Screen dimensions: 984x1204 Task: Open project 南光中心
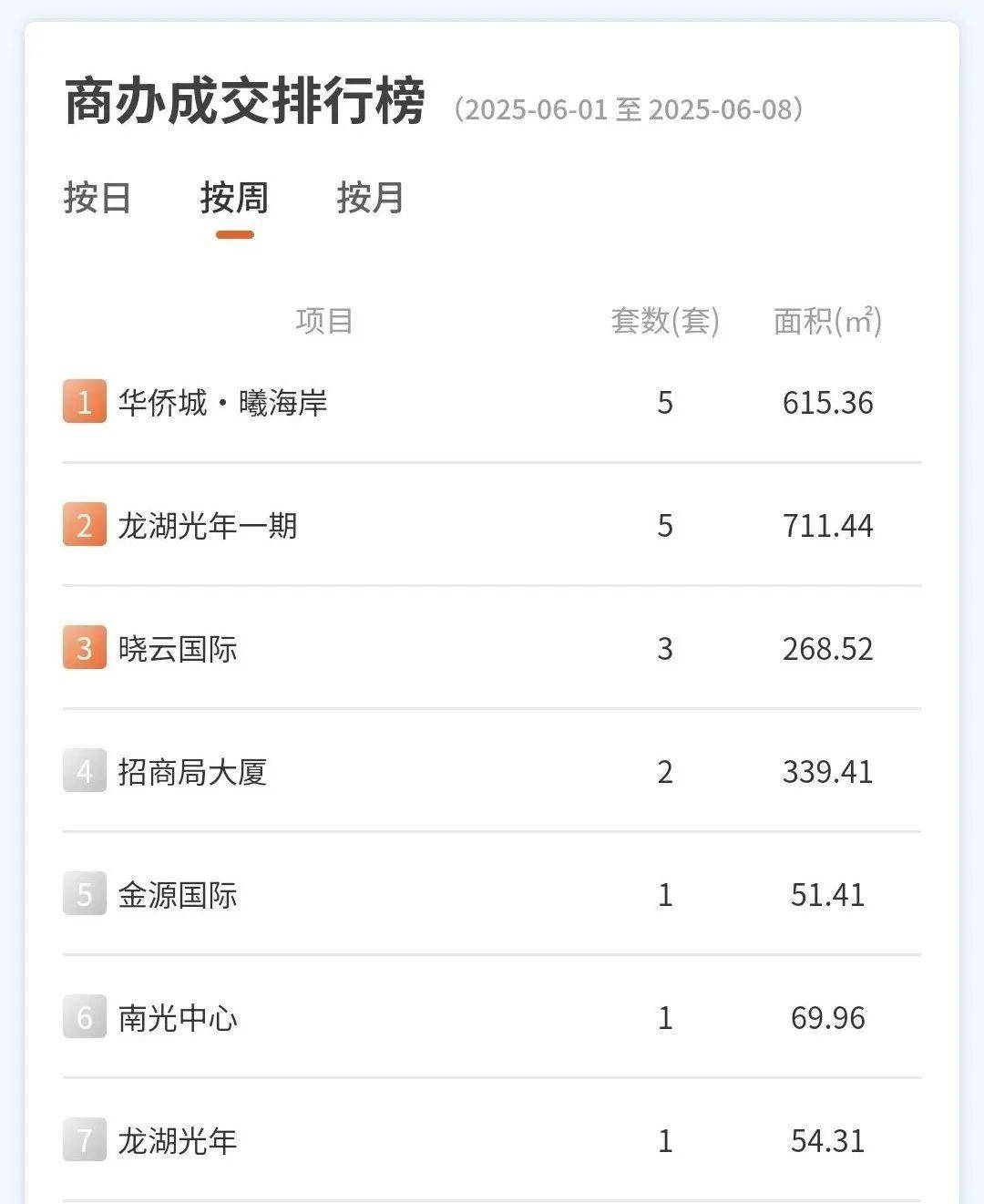pos(178,1018)
